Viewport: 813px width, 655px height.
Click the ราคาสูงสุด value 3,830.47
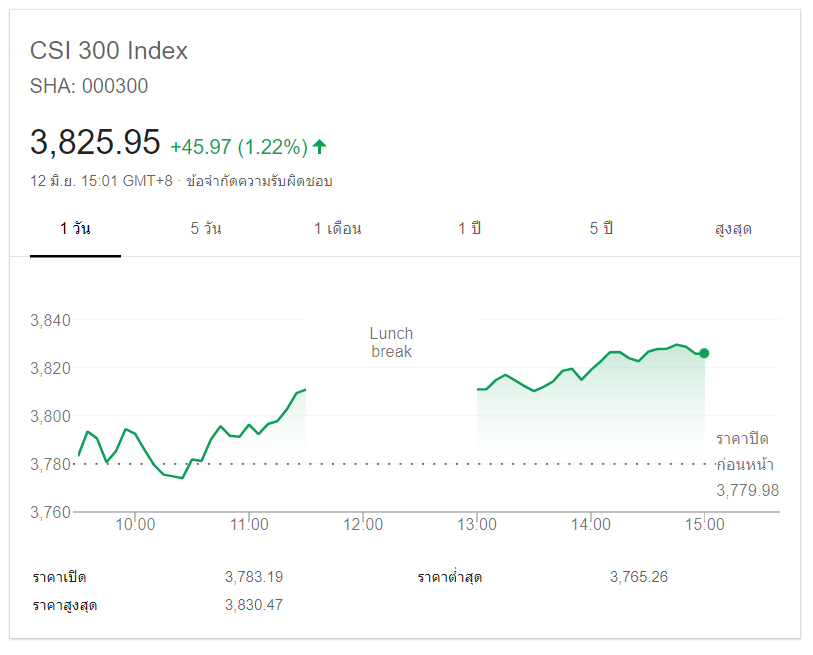(x=254, y=605)
